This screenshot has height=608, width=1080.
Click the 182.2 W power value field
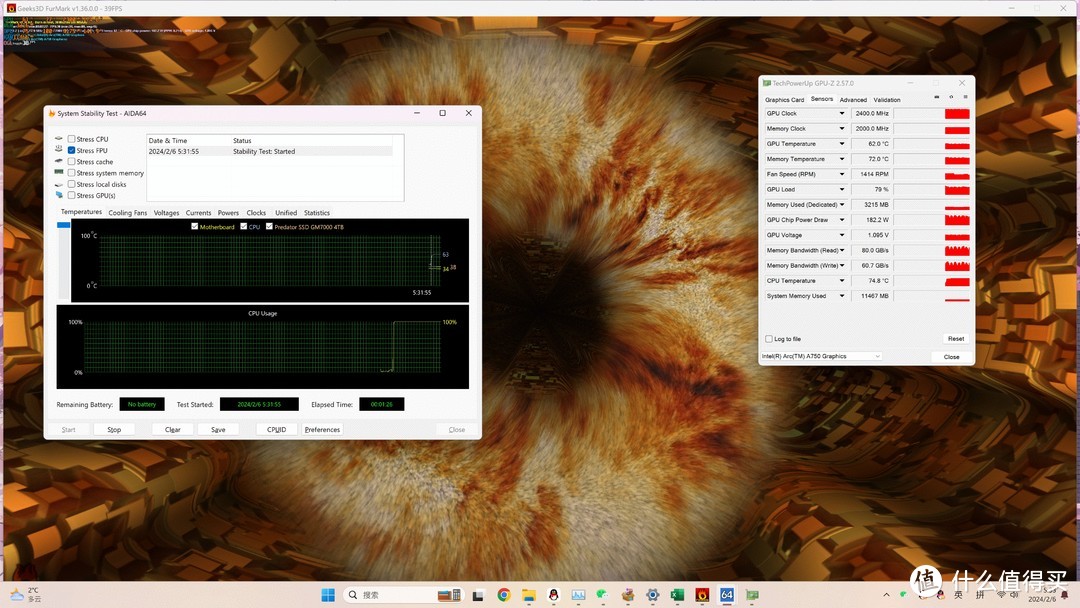click(x=871, y=220)
